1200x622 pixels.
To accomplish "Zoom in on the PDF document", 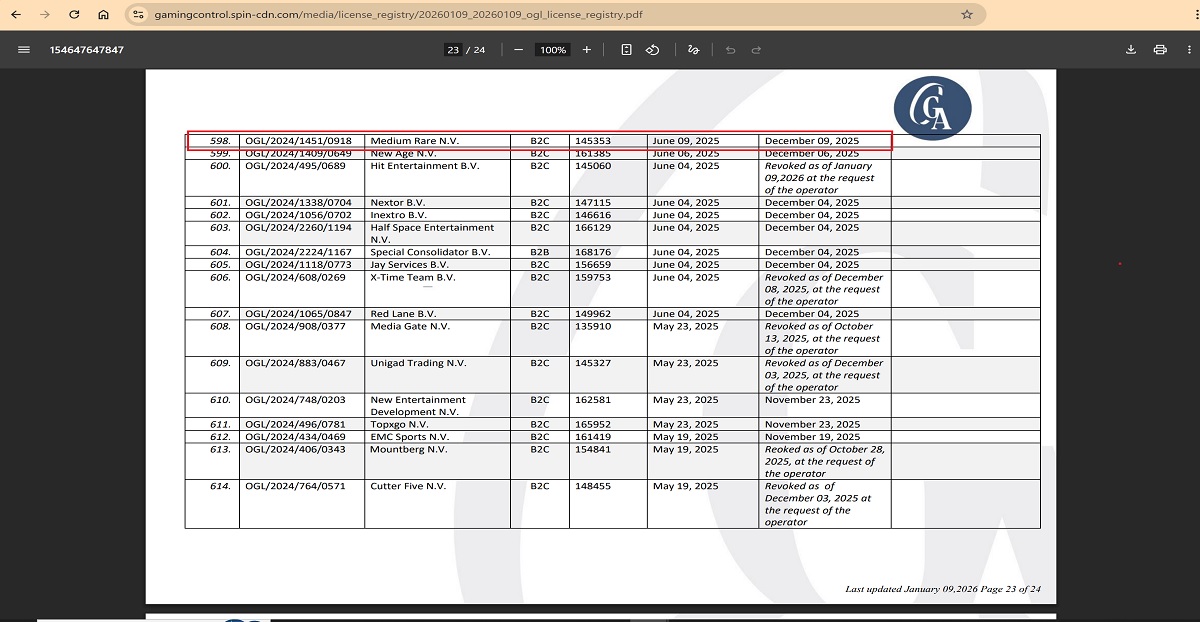I will (587, 50).
